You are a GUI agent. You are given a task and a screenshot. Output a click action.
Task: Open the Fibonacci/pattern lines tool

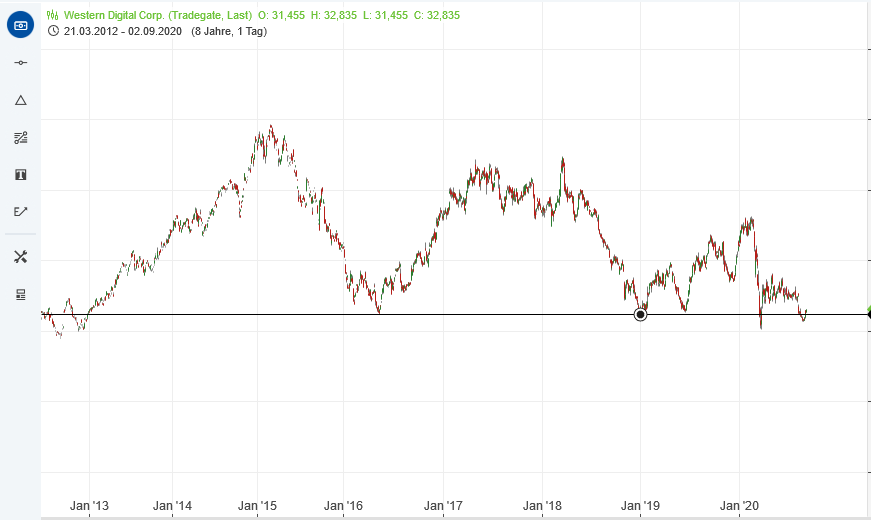tap(21, 138)
